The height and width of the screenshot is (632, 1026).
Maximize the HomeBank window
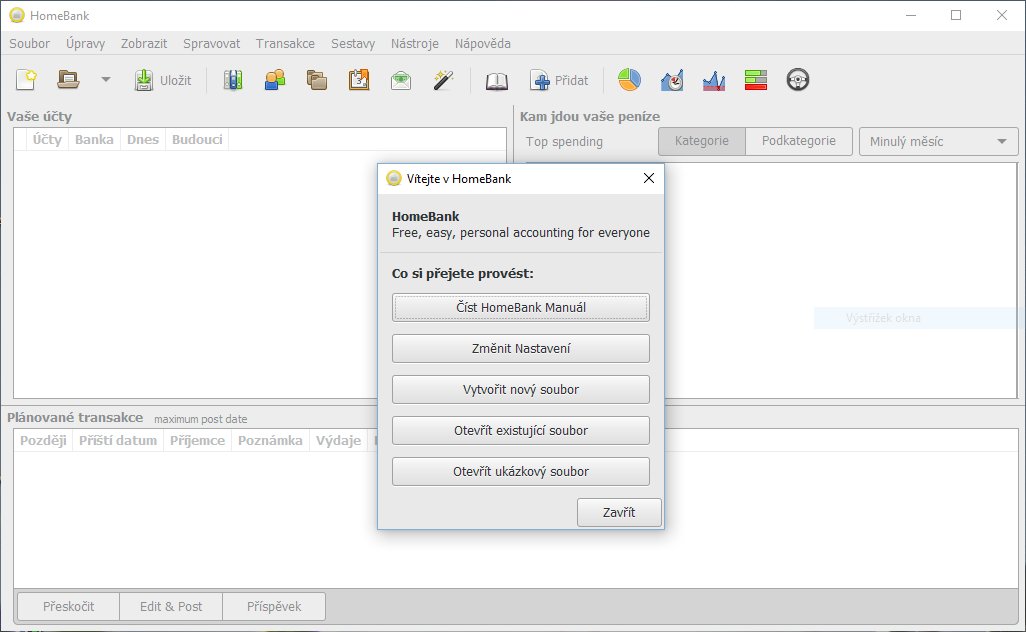coord(956,15)
